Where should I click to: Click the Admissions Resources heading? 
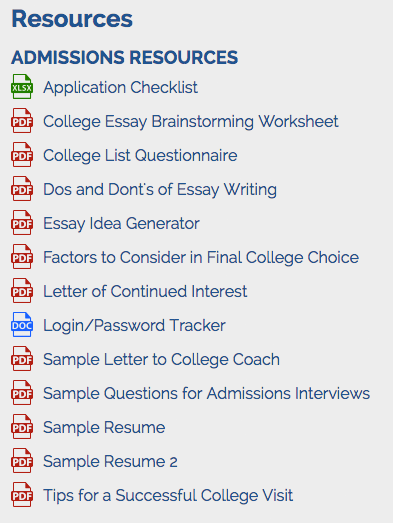point(125,57)
